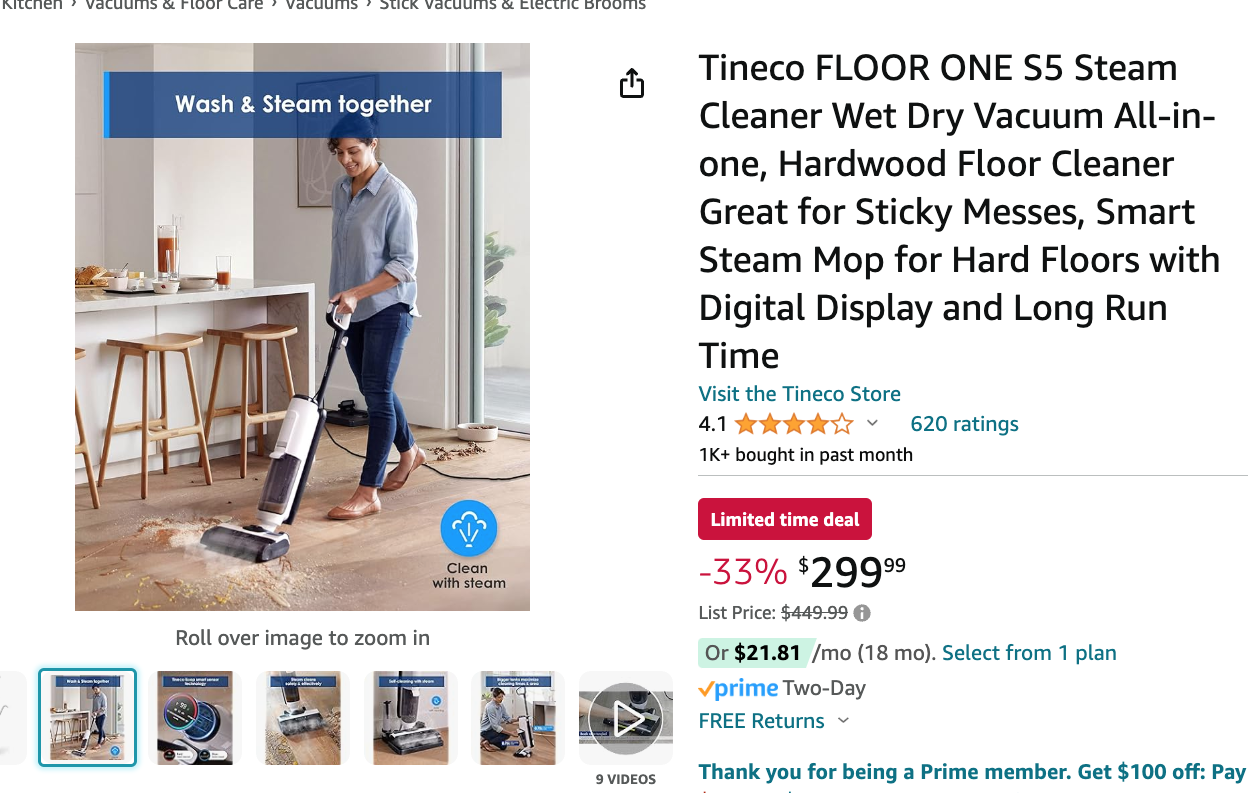The width and height of the screenshot is (1249, 793).
Task: Click Select from 1 plan link
Action: [1029, 653]
